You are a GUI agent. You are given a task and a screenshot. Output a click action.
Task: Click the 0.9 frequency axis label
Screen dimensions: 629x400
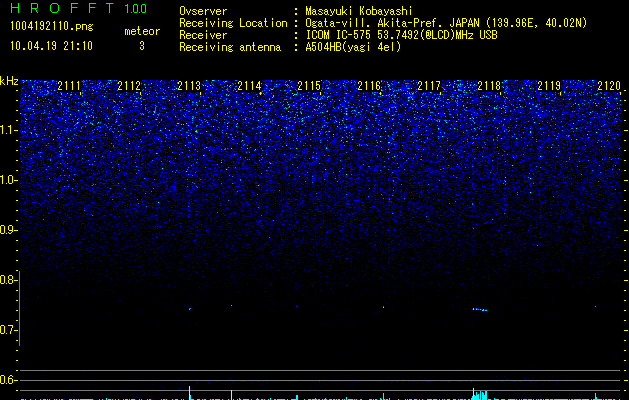(8, 230)
